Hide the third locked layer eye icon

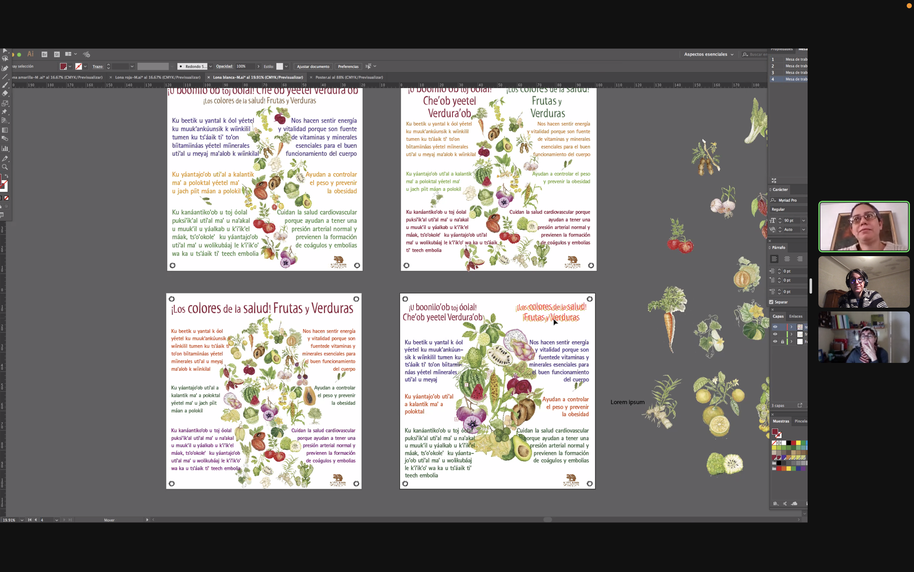click(775, 342)
